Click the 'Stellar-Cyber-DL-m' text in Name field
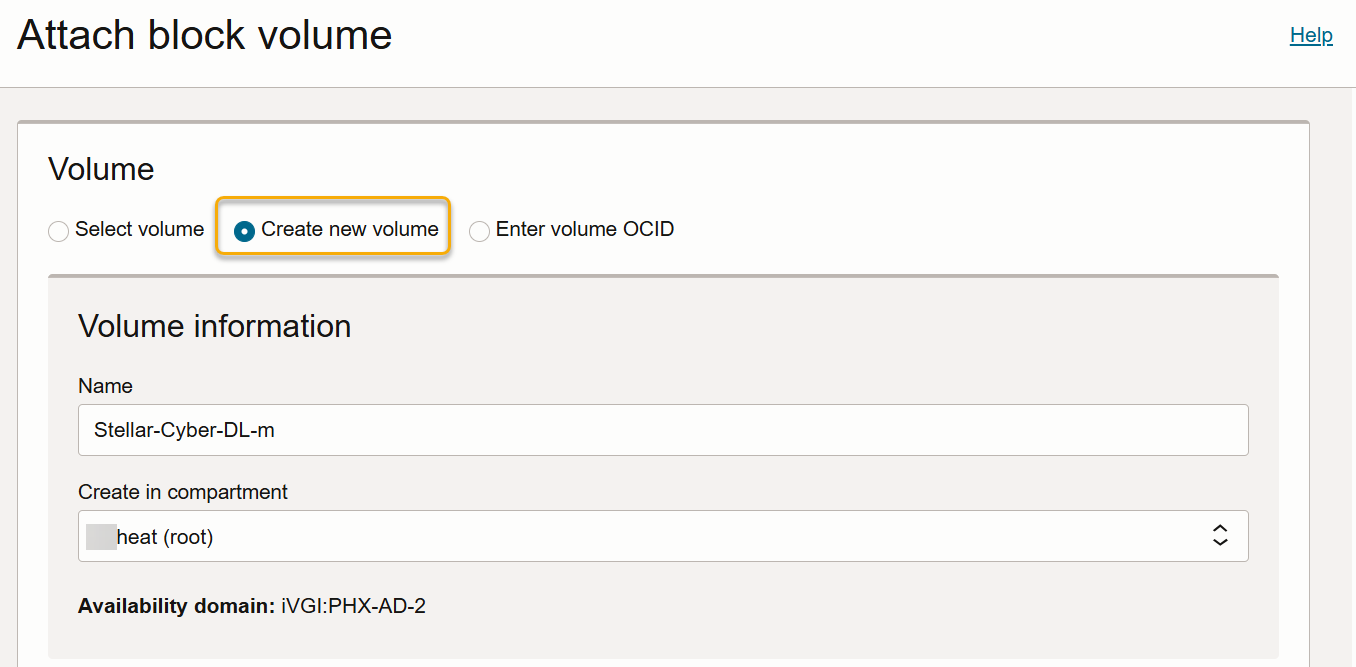This screenshot has width=1356, height=667. (183, 430)
